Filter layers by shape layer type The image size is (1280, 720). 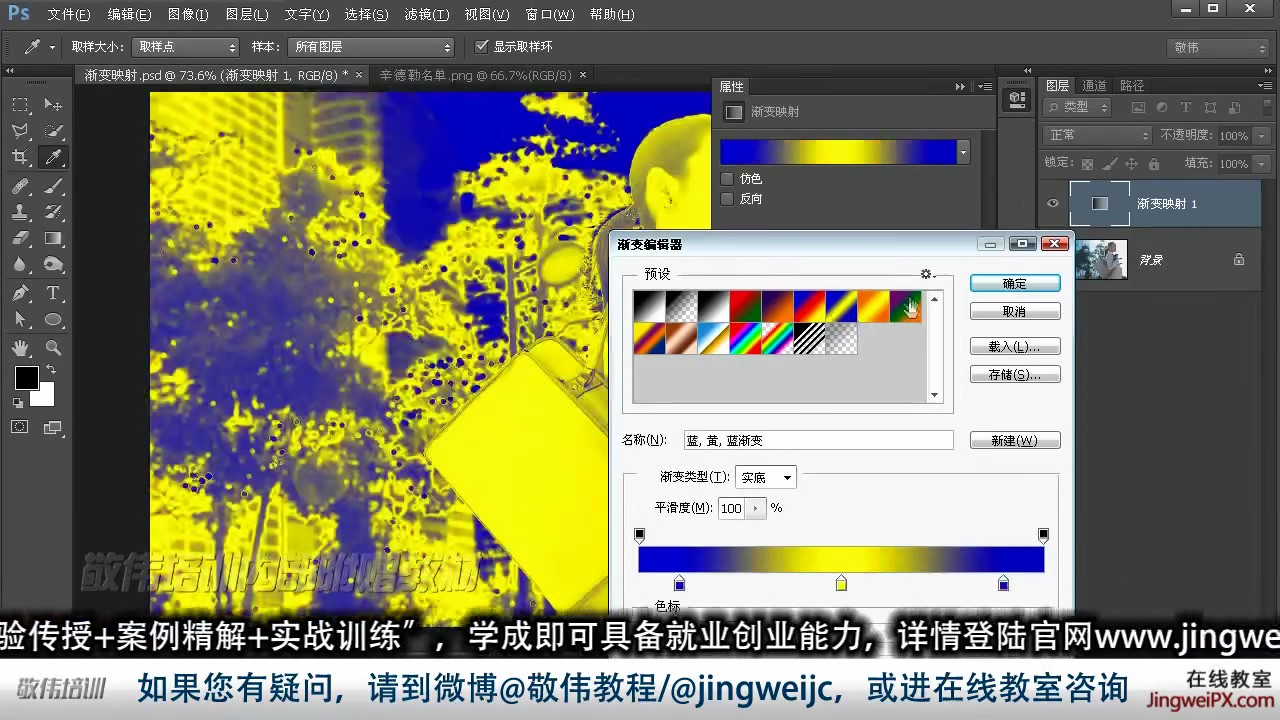pyautogui.click(x=1210, y=107)
